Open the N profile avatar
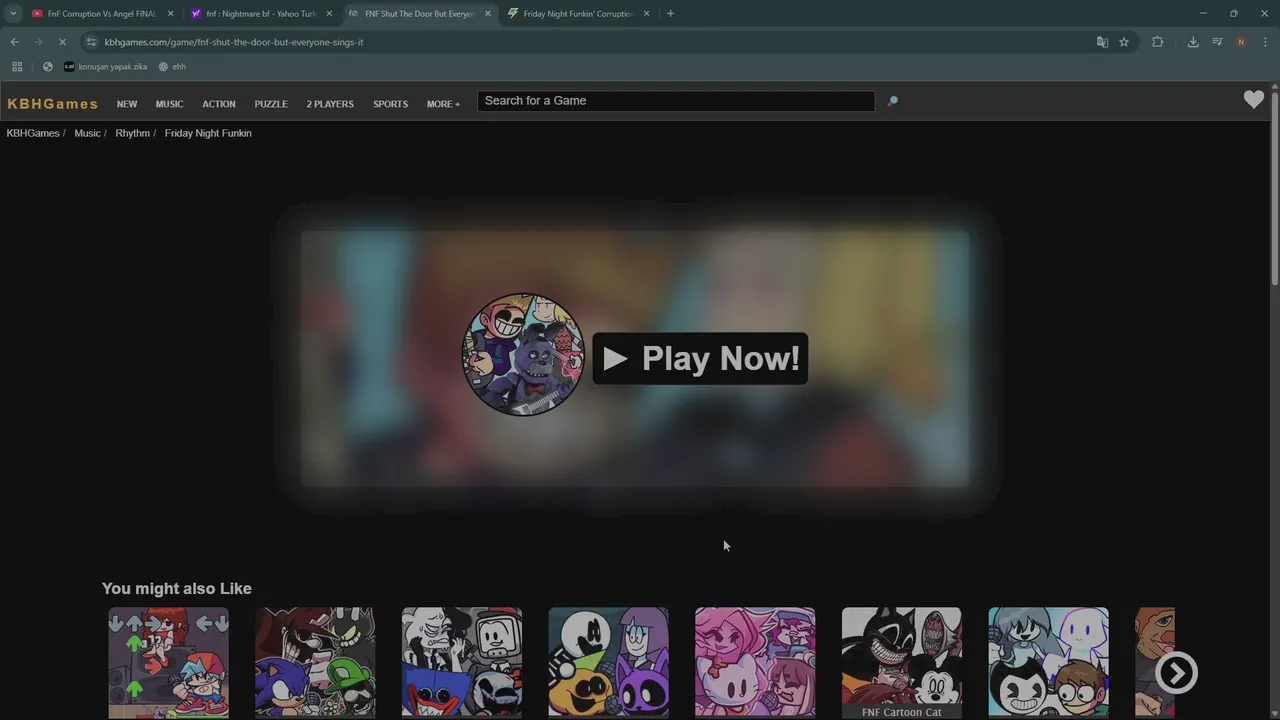1280x720 pixels. (x=1241, y=42)
